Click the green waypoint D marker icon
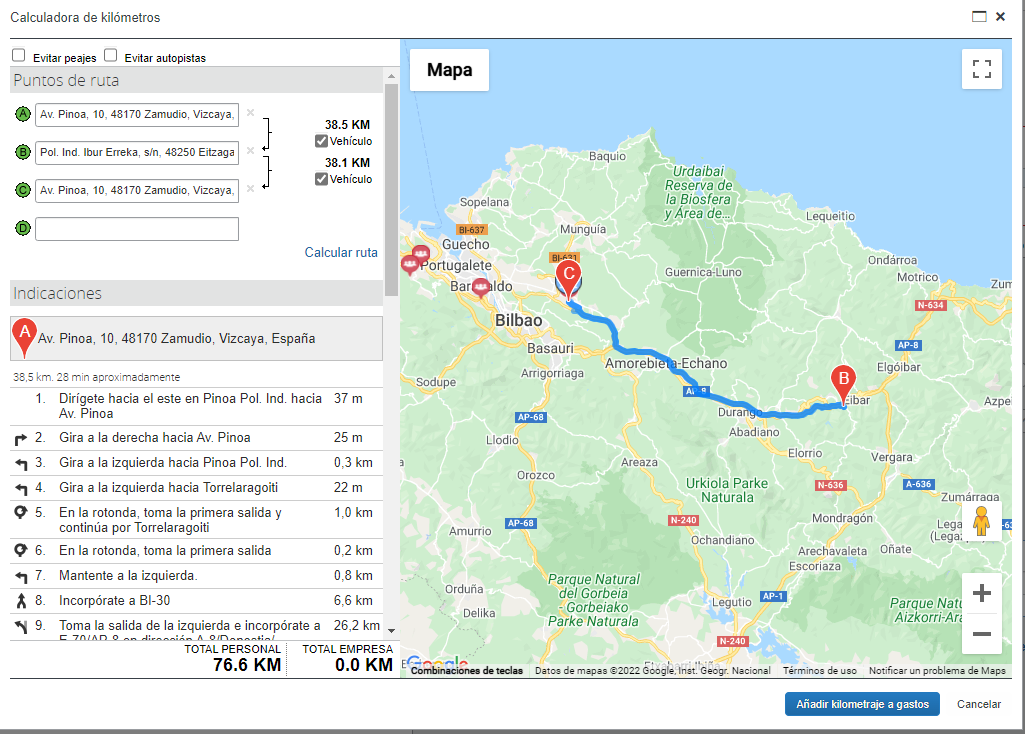 pos(23,228)
